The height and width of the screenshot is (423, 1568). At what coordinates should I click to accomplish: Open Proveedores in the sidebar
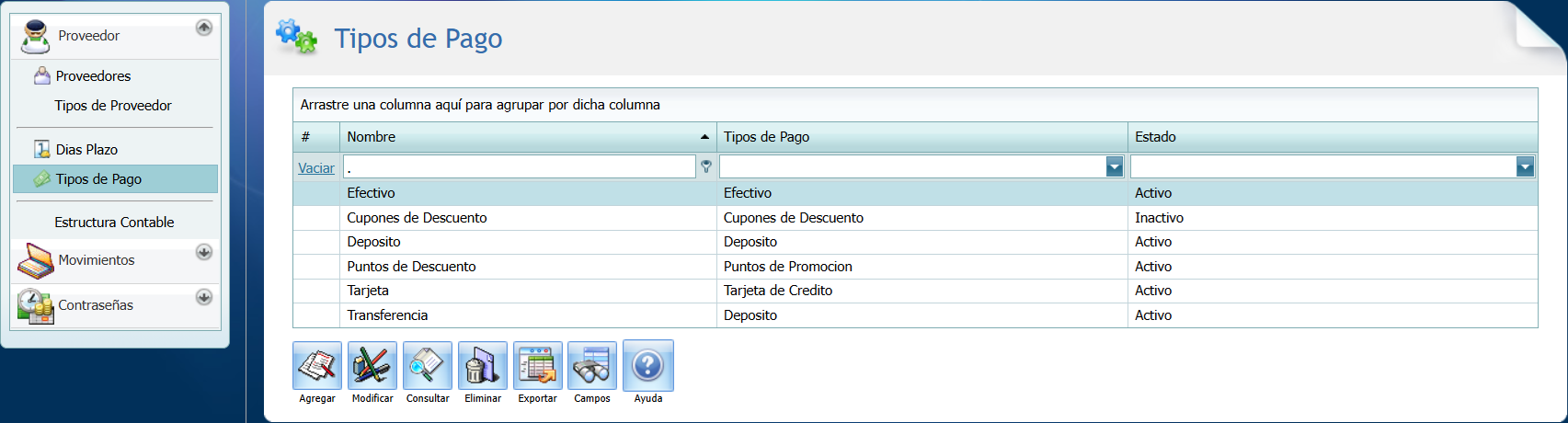(93, 76)
